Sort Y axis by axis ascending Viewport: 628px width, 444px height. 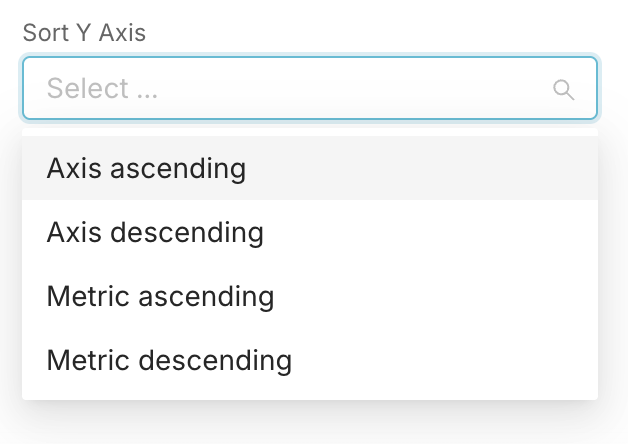point(310,168)
